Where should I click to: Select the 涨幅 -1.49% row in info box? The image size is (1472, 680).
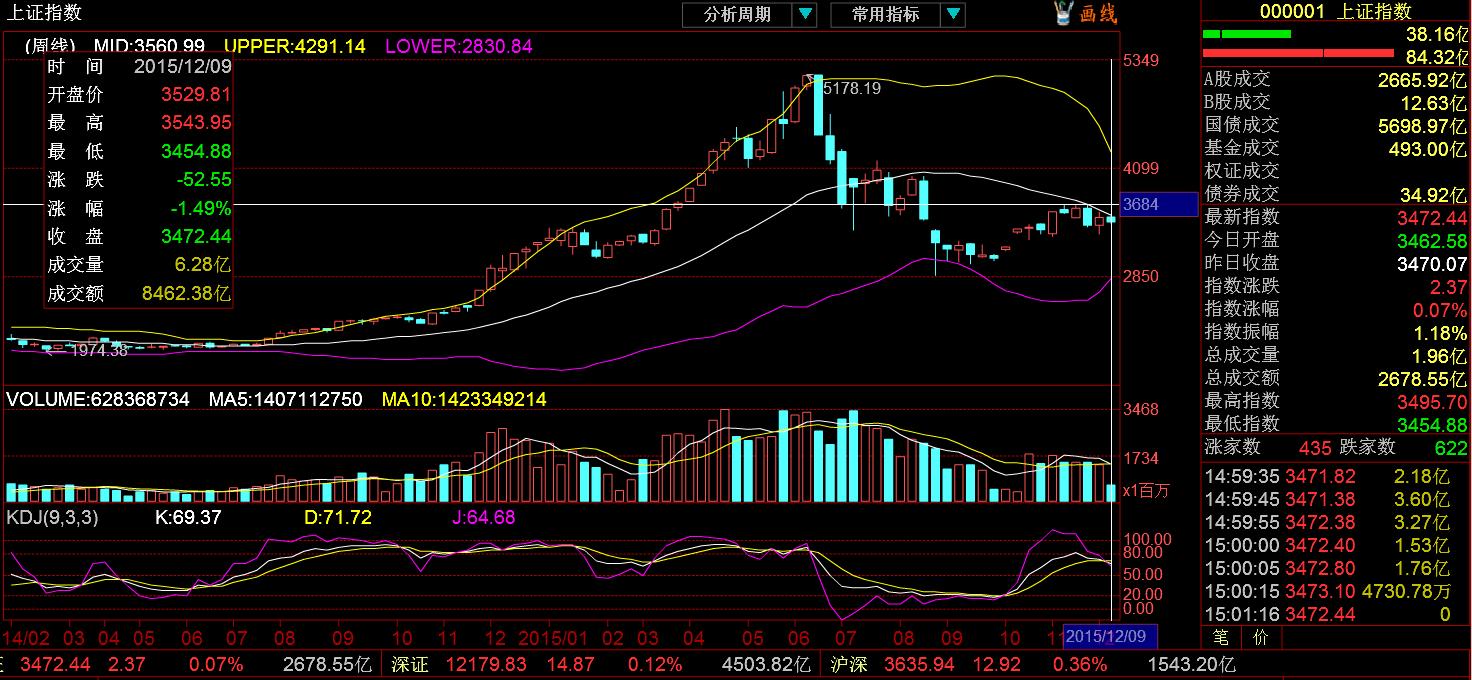coord(139,209)
